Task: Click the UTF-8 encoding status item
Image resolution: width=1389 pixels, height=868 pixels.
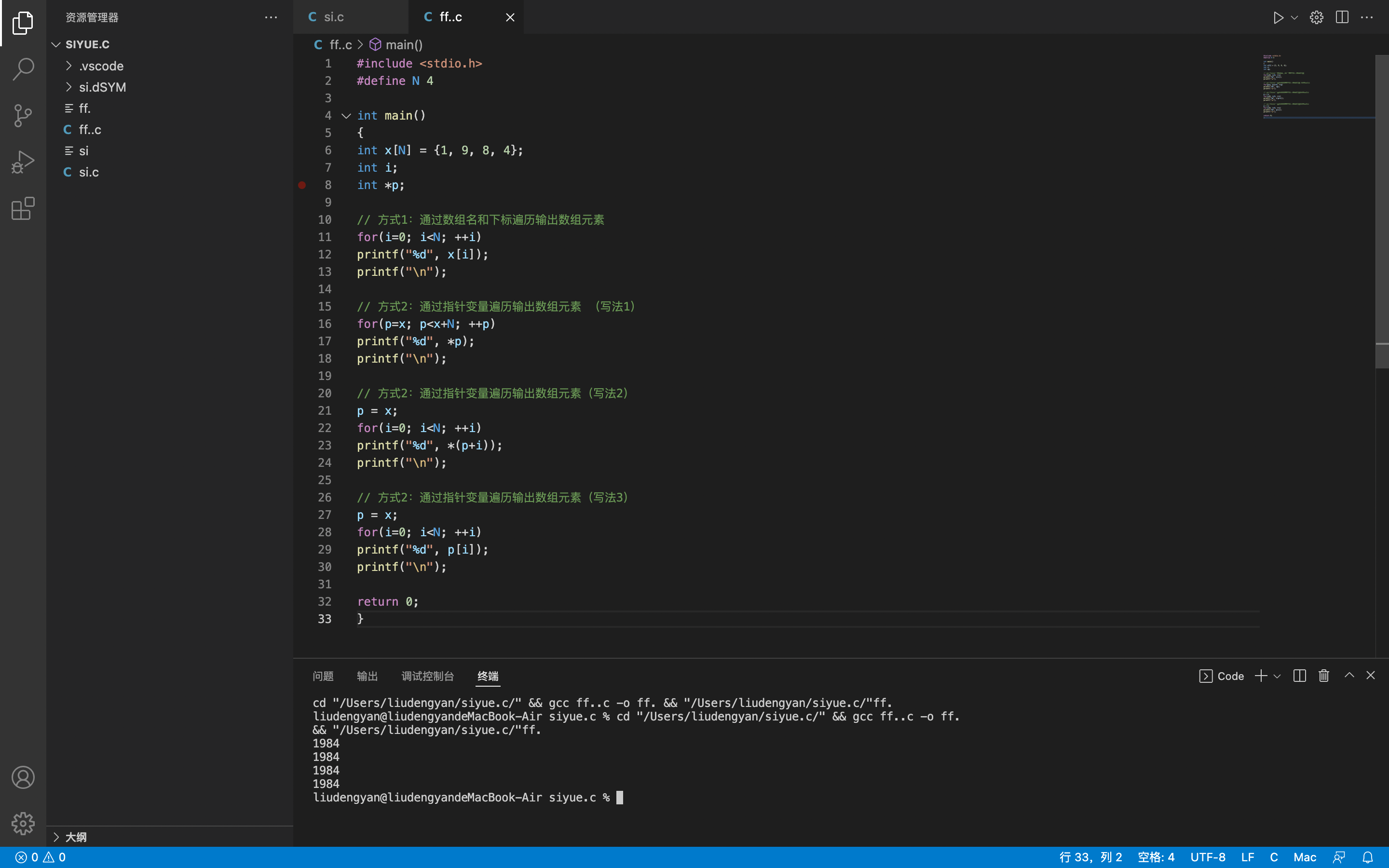Action: click(x=1208, y=857)
